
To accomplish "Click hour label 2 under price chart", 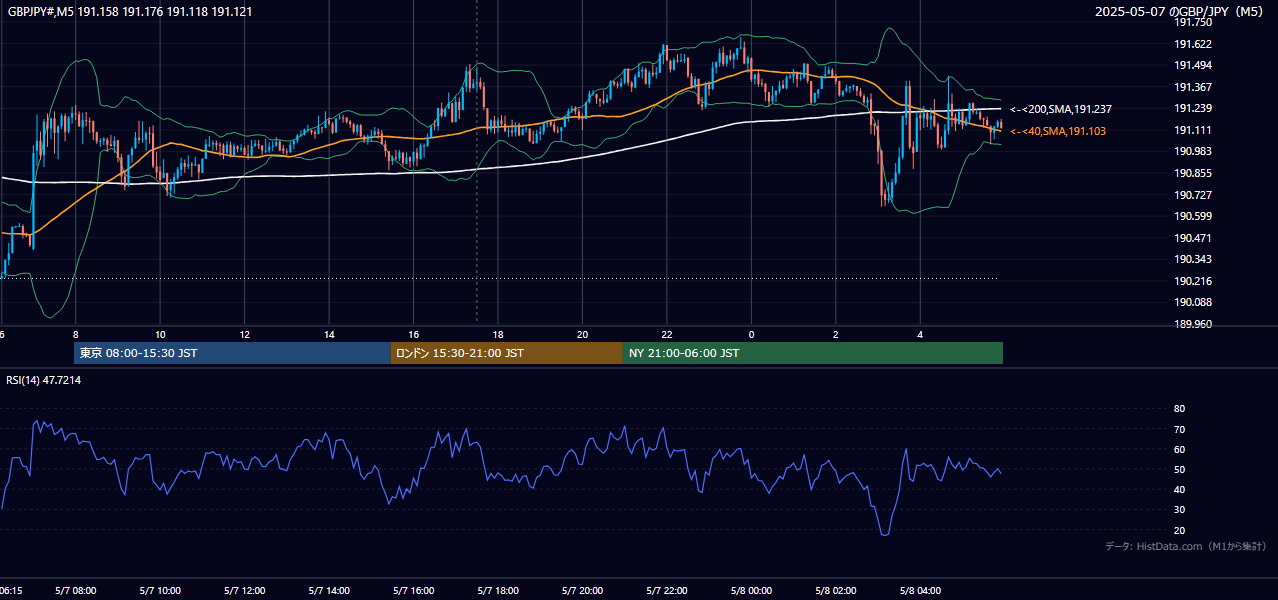I will coord(836,335).
